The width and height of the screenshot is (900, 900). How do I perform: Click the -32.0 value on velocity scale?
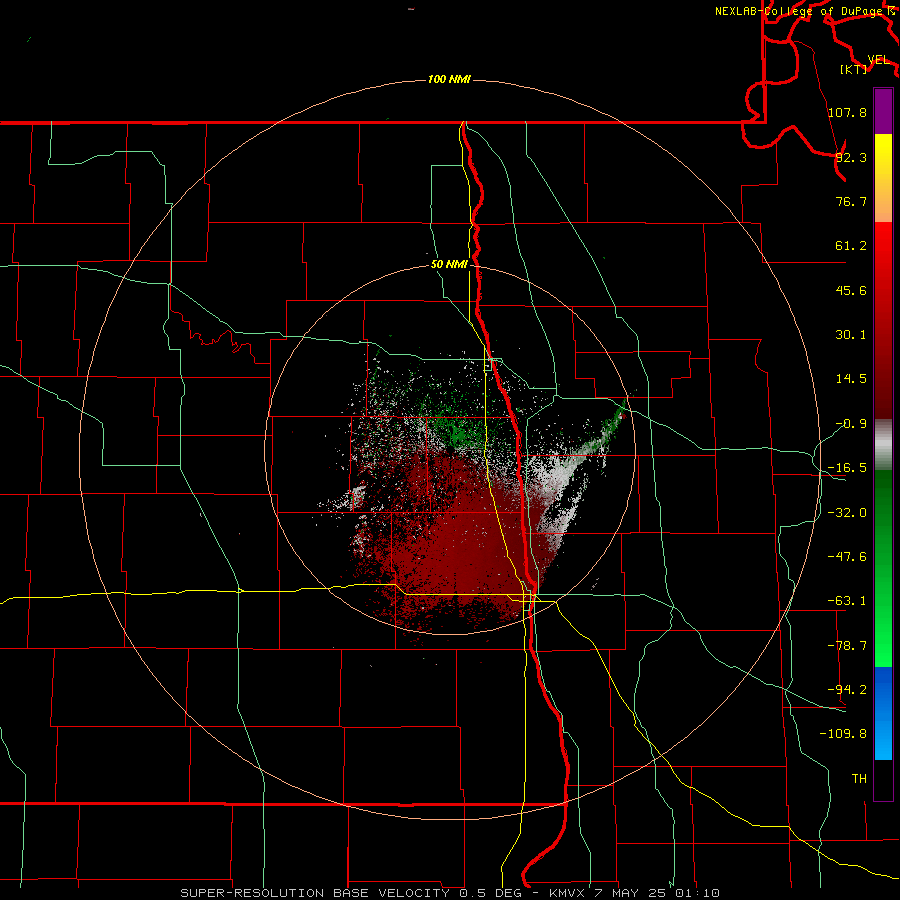[x=847, y=513]
